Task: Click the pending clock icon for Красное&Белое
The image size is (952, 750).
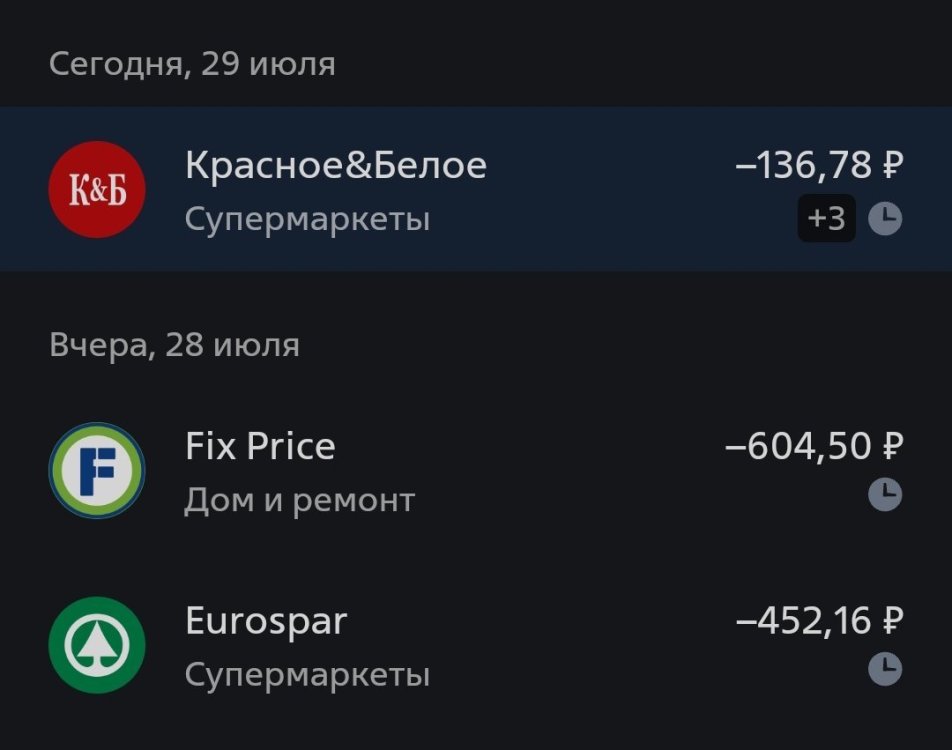Action: 884,218
